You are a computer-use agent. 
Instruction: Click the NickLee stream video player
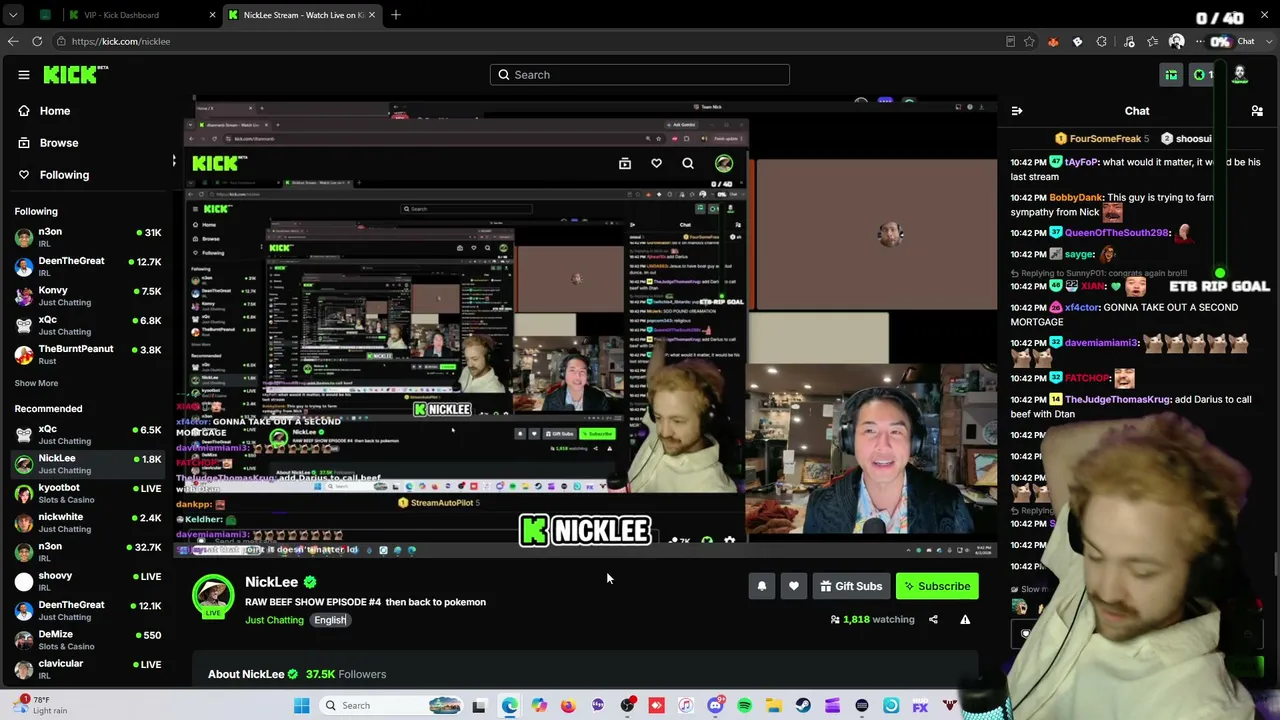585,327
